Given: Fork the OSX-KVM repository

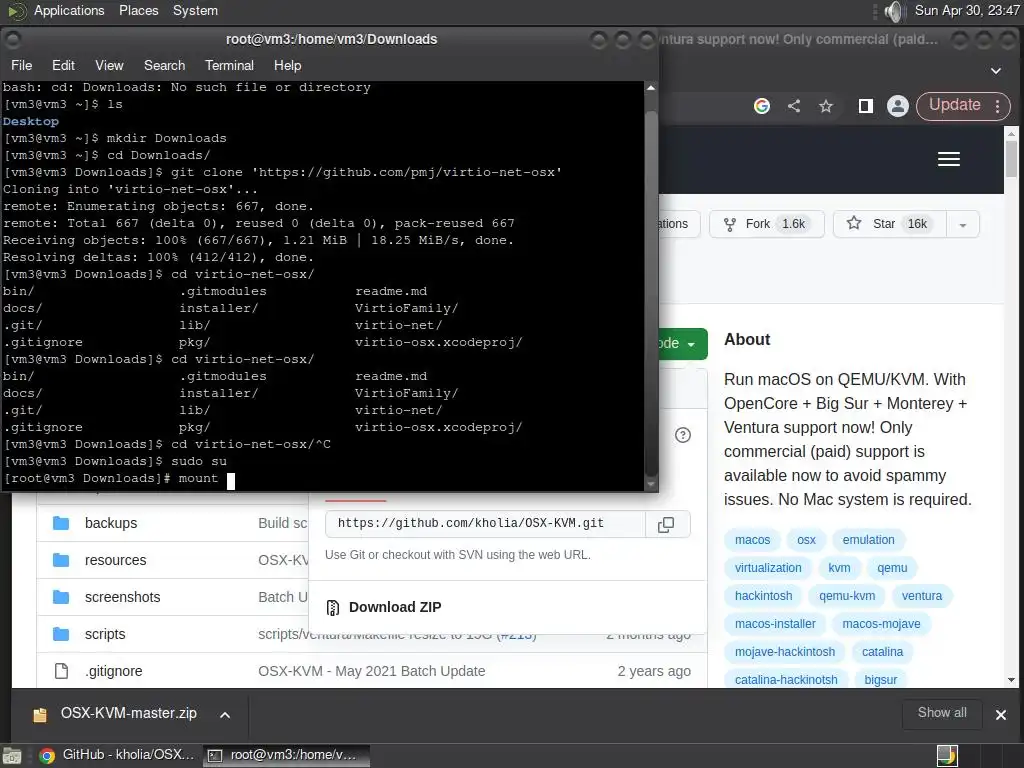Looking at the screenshot, I should [x=767, y=224].
